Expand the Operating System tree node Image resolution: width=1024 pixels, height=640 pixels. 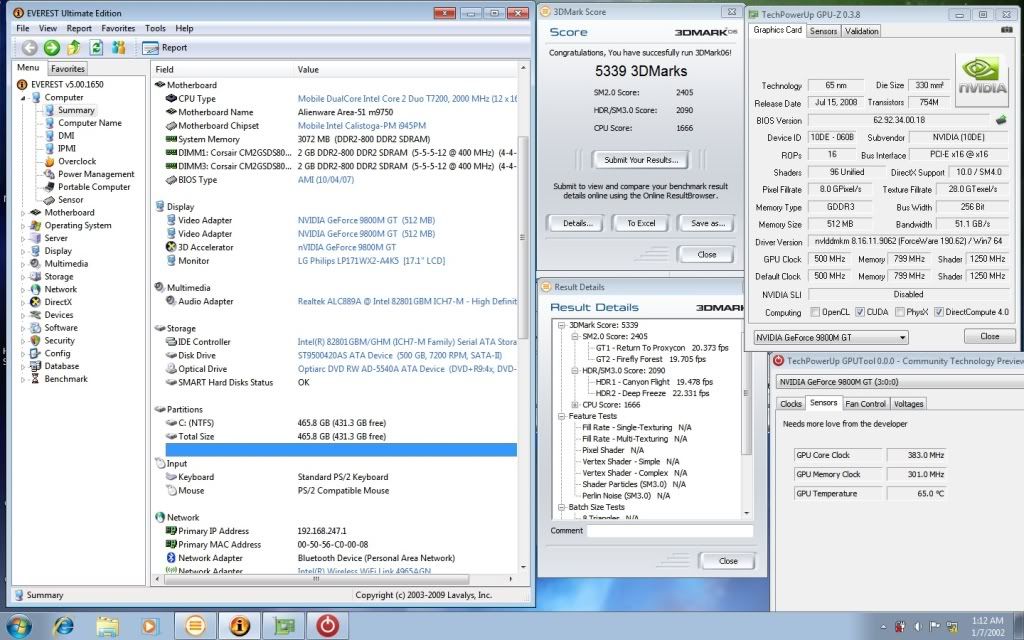tap(23, 226)
